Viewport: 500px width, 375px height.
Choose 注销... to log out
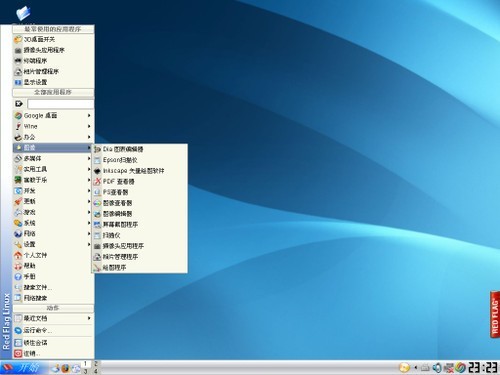coord(53,353)
